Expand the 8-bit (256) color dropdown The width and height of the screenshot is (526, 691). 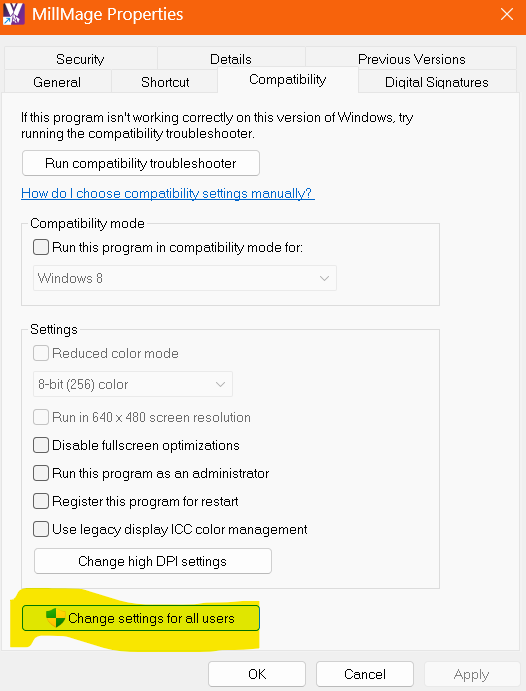pos(133,384)
